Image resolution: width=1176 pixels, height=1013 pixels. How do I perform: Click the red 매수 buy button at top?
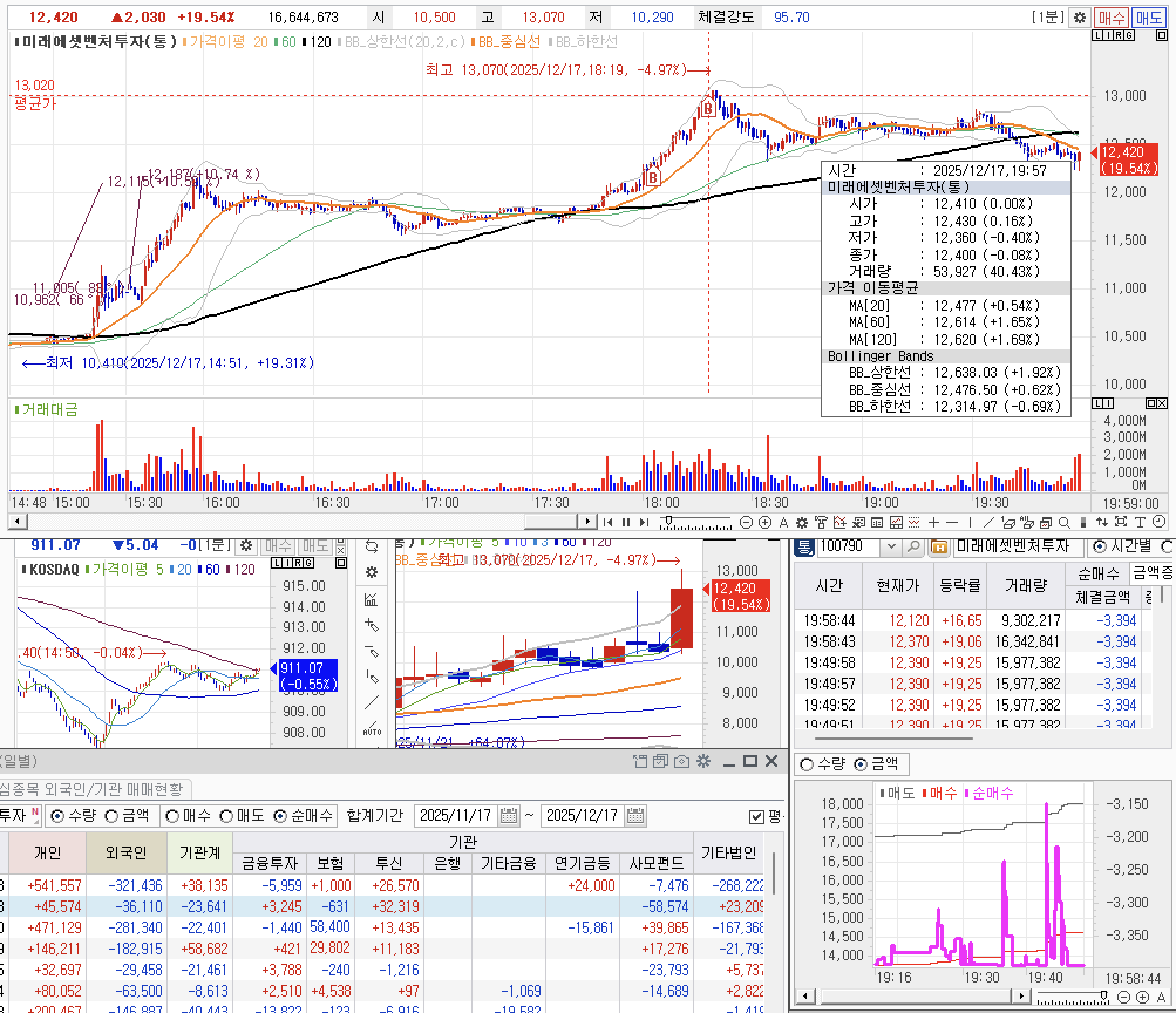click(x=1112, y=18)
